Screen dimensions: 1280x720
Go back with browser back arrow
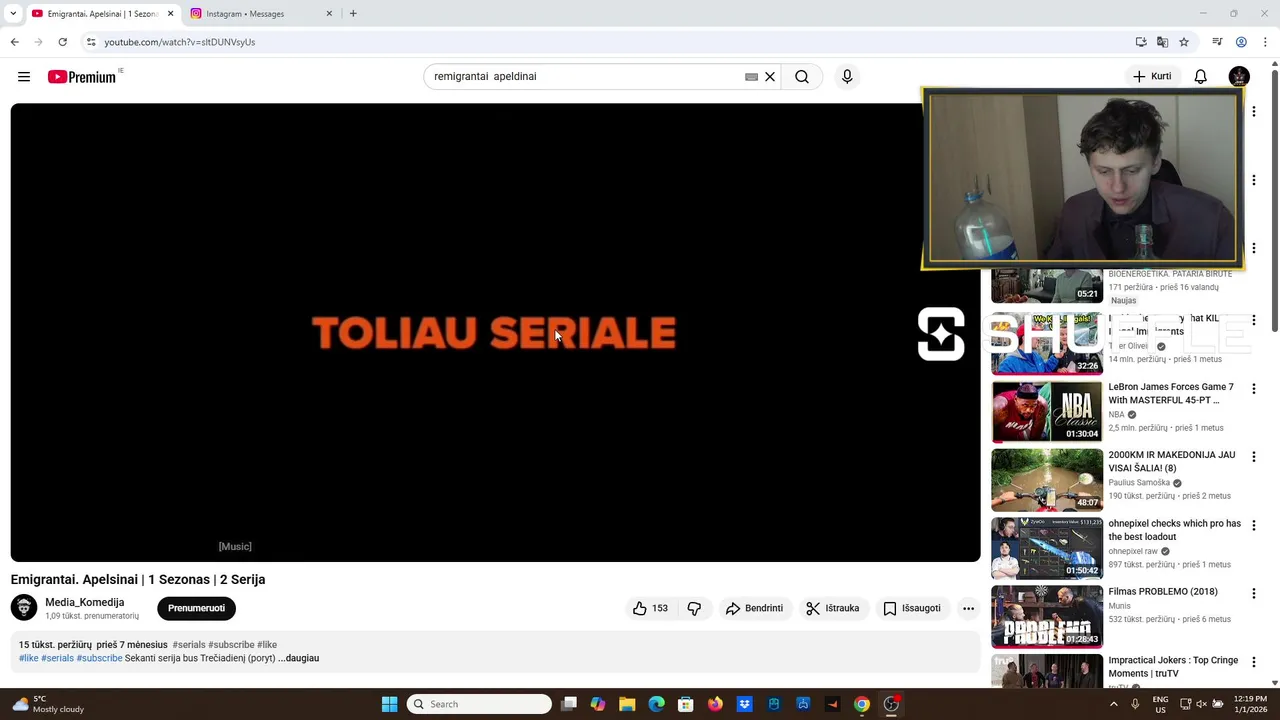(x=14, y=42)
